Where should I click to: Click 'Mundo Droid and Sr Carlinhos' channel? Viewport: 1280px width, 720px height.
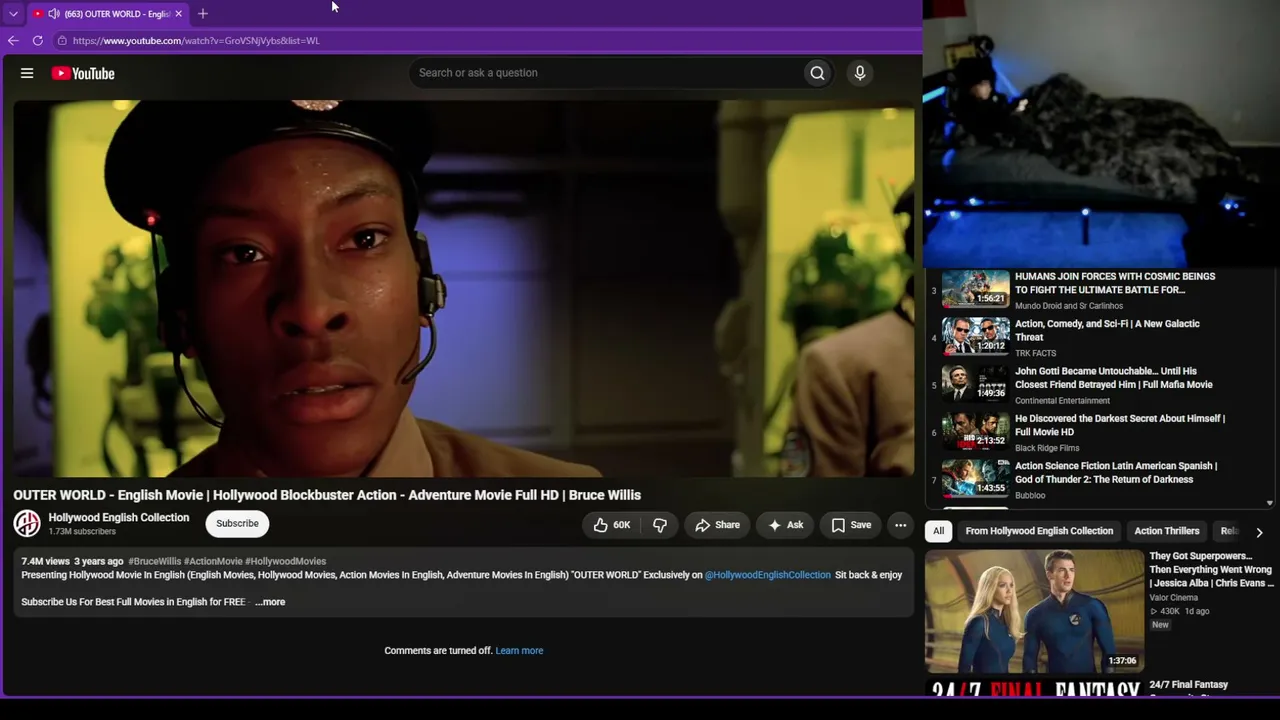pyautogui.click(x=1069, y=306)
